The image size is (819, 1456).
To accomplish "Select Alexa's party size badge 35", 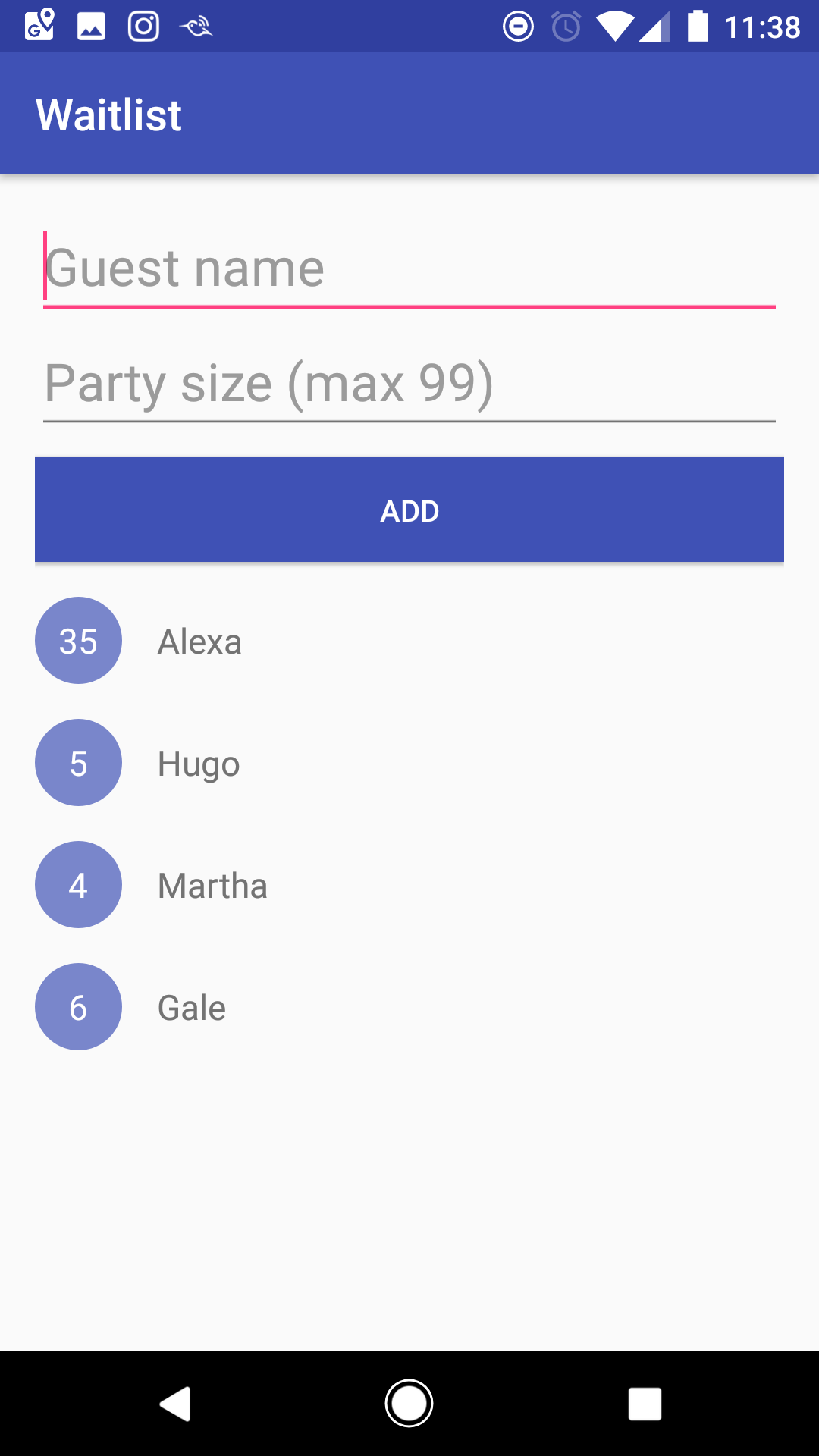I will (x=78, y=641).
